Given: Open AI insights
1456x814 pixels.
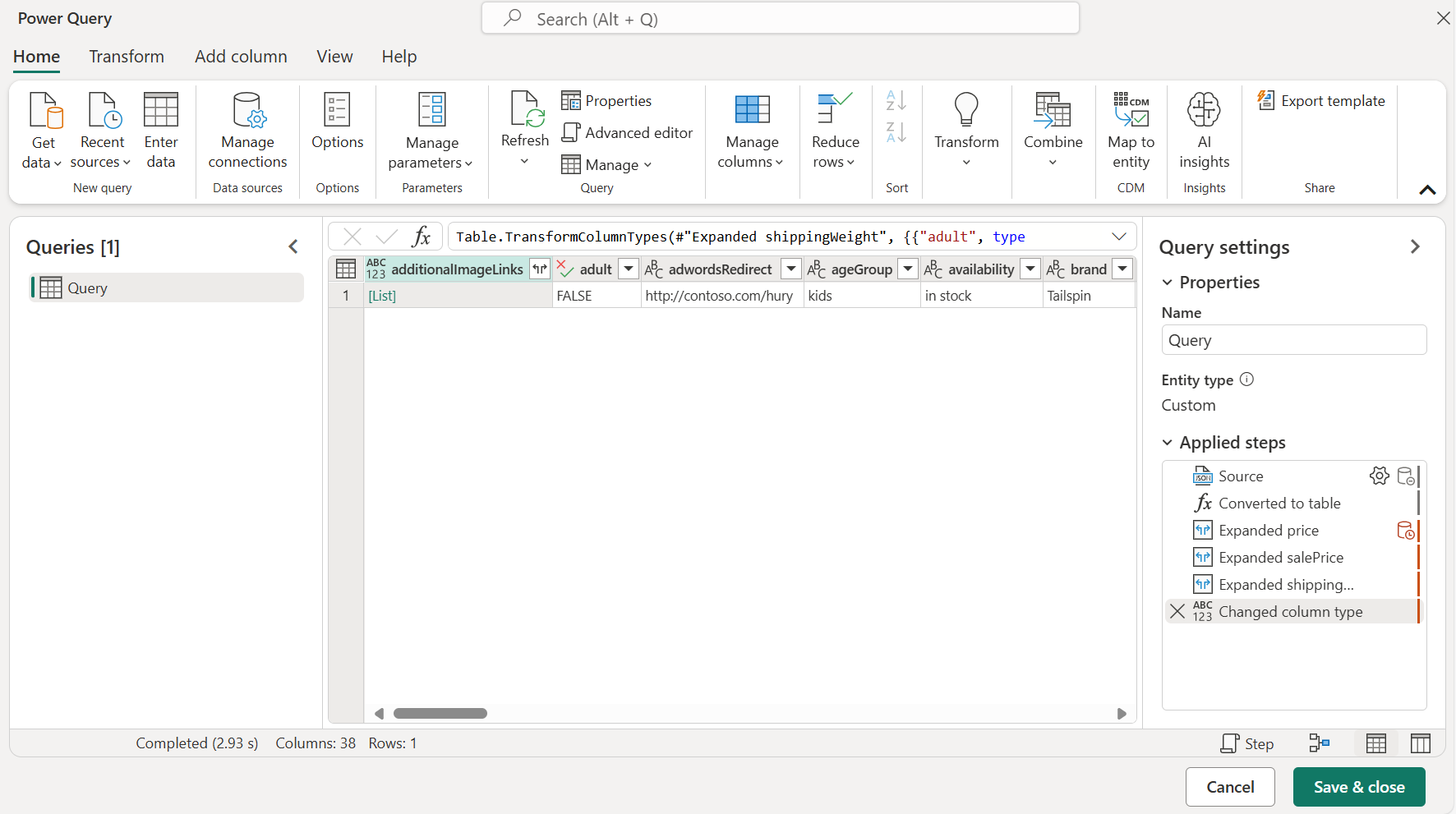Looking at the screenshot, I should pos(1204,131).
